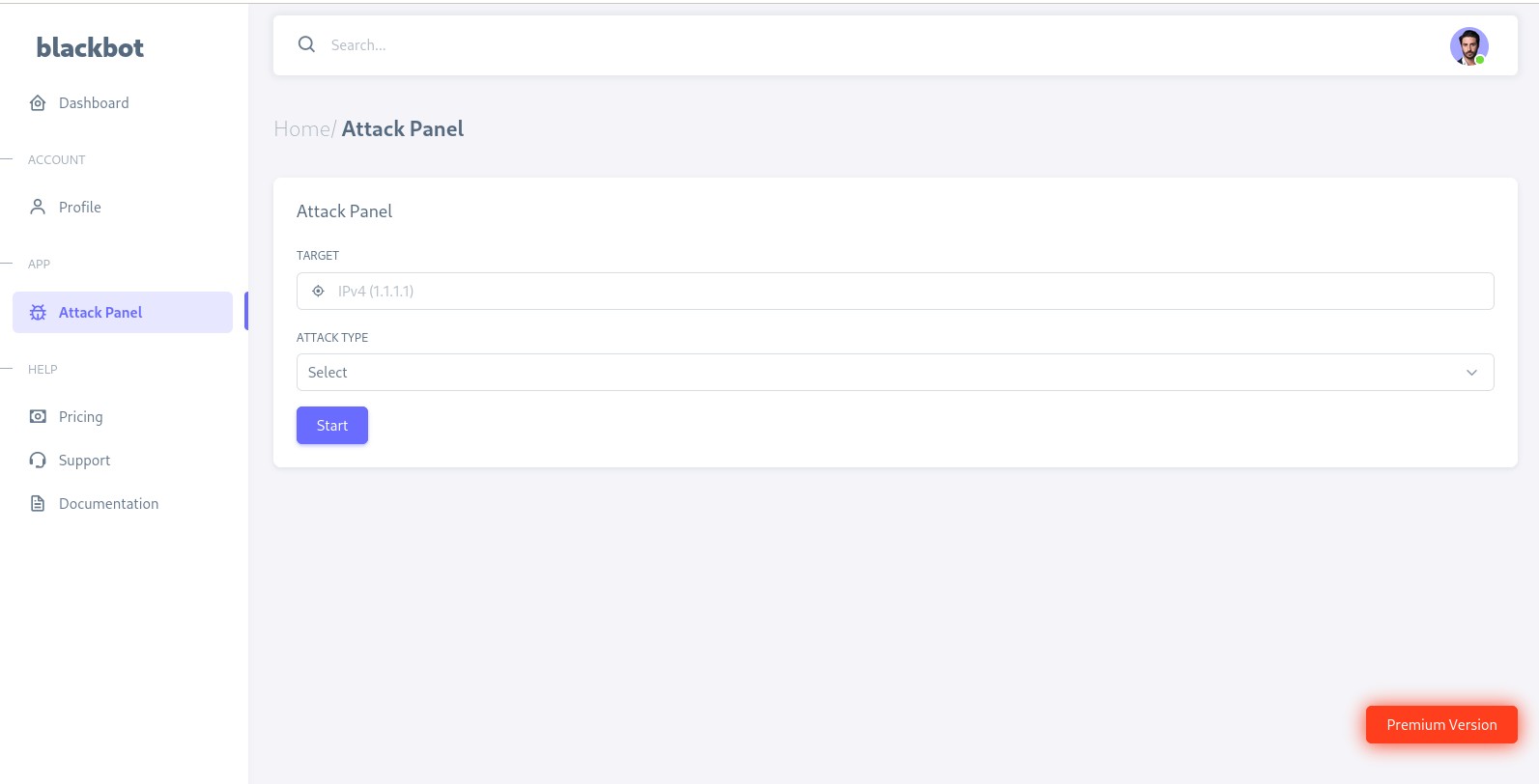Click the Support headset icon
The image size is (1539, 784).
coord(38,461)
